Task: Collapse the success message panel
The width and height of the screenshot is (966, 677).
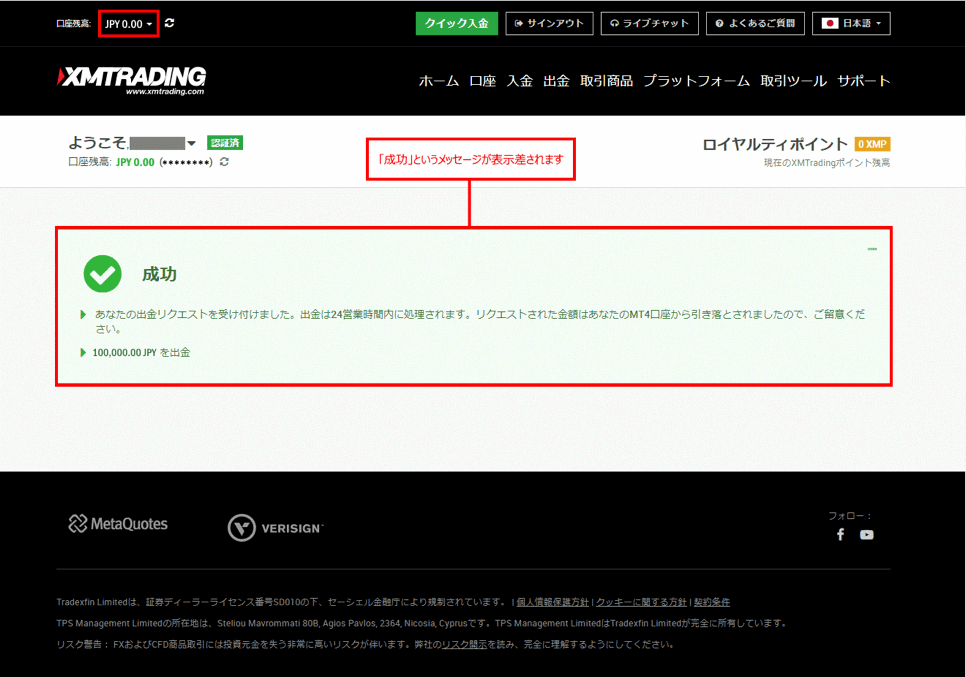Action: [x=872, y=249]
